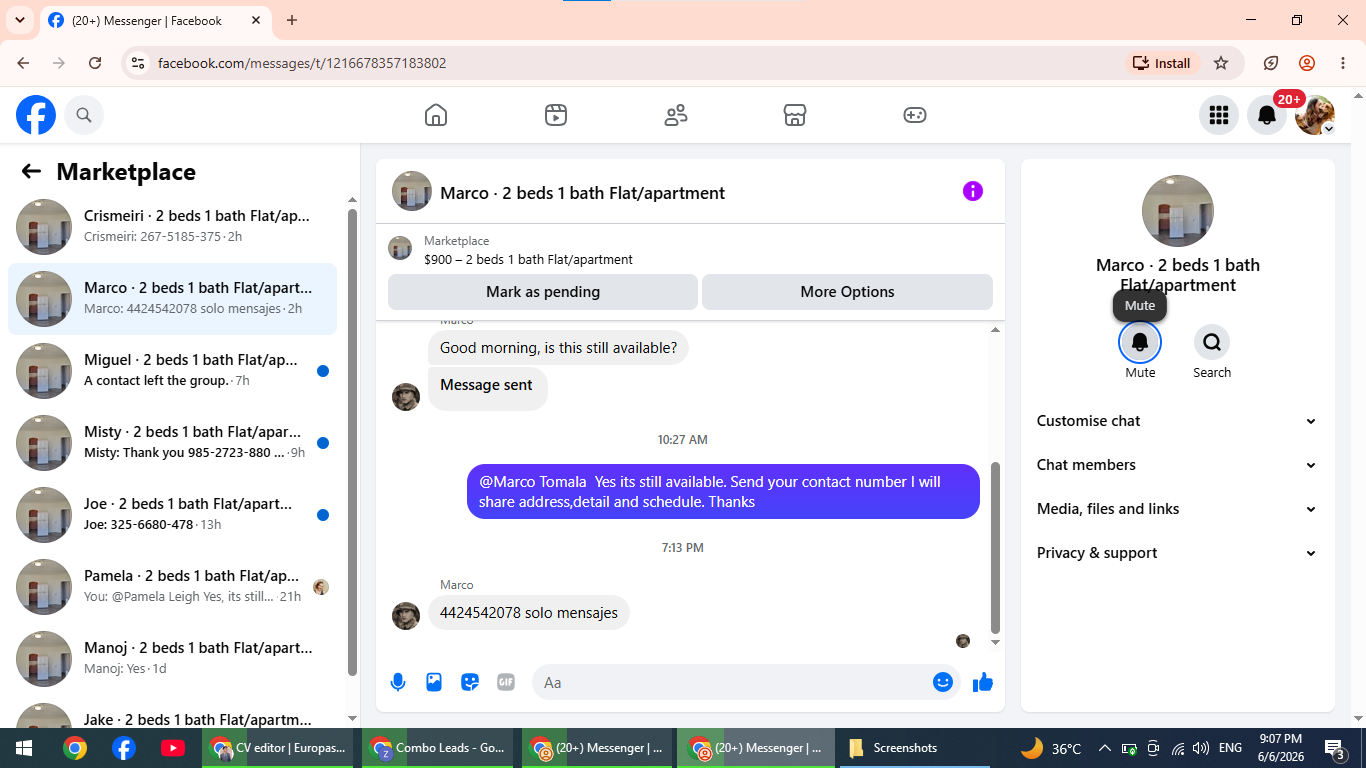This screenshot has width=1366, height=768.
Task: Open emoji picker smiley icon
Action: [x=942, y=682]
